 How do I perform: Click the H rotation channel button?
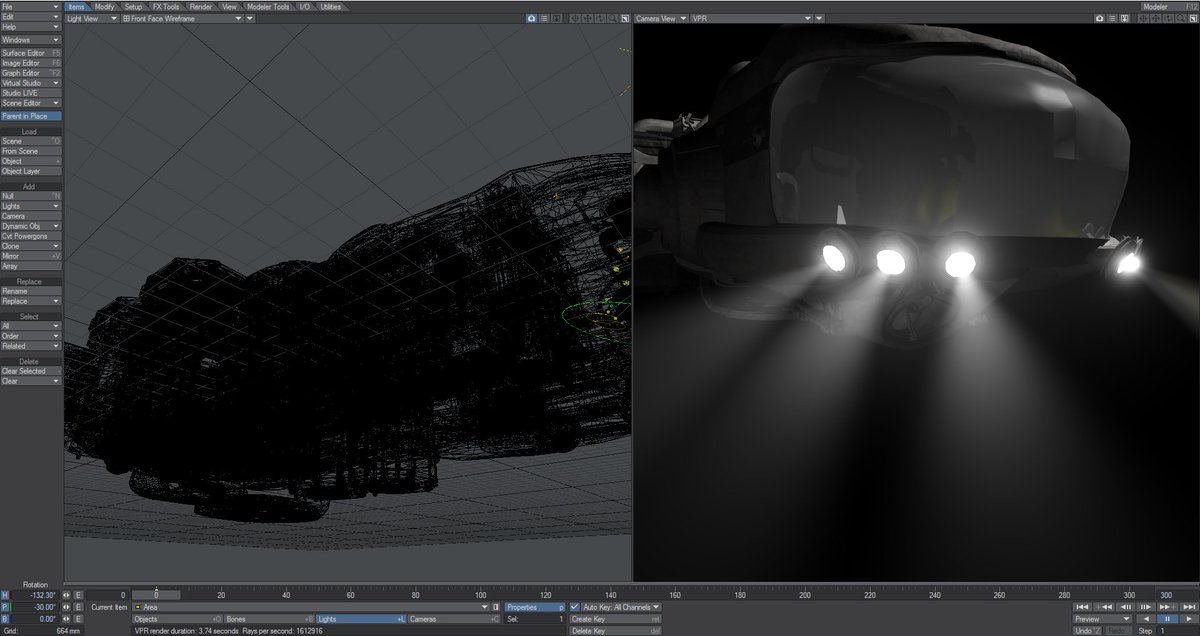pos(5,595)
